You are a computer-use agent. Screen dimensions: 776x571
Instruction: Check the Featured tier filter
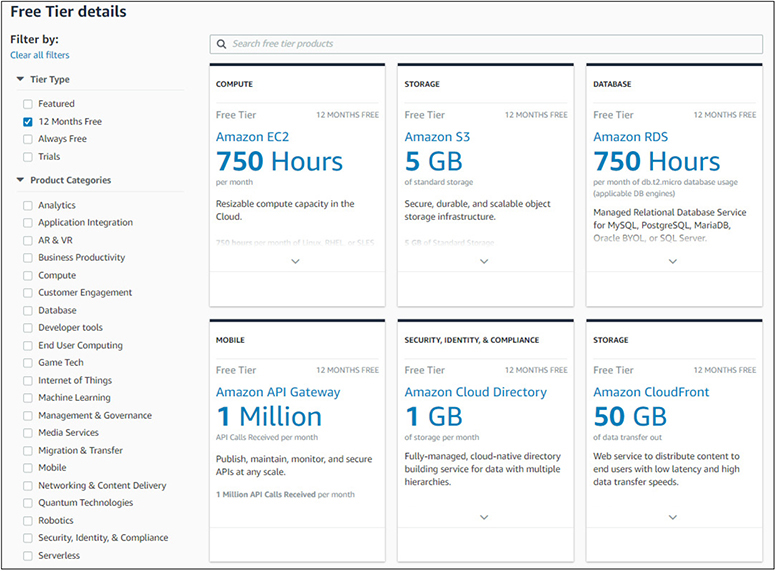coord(28,104)
